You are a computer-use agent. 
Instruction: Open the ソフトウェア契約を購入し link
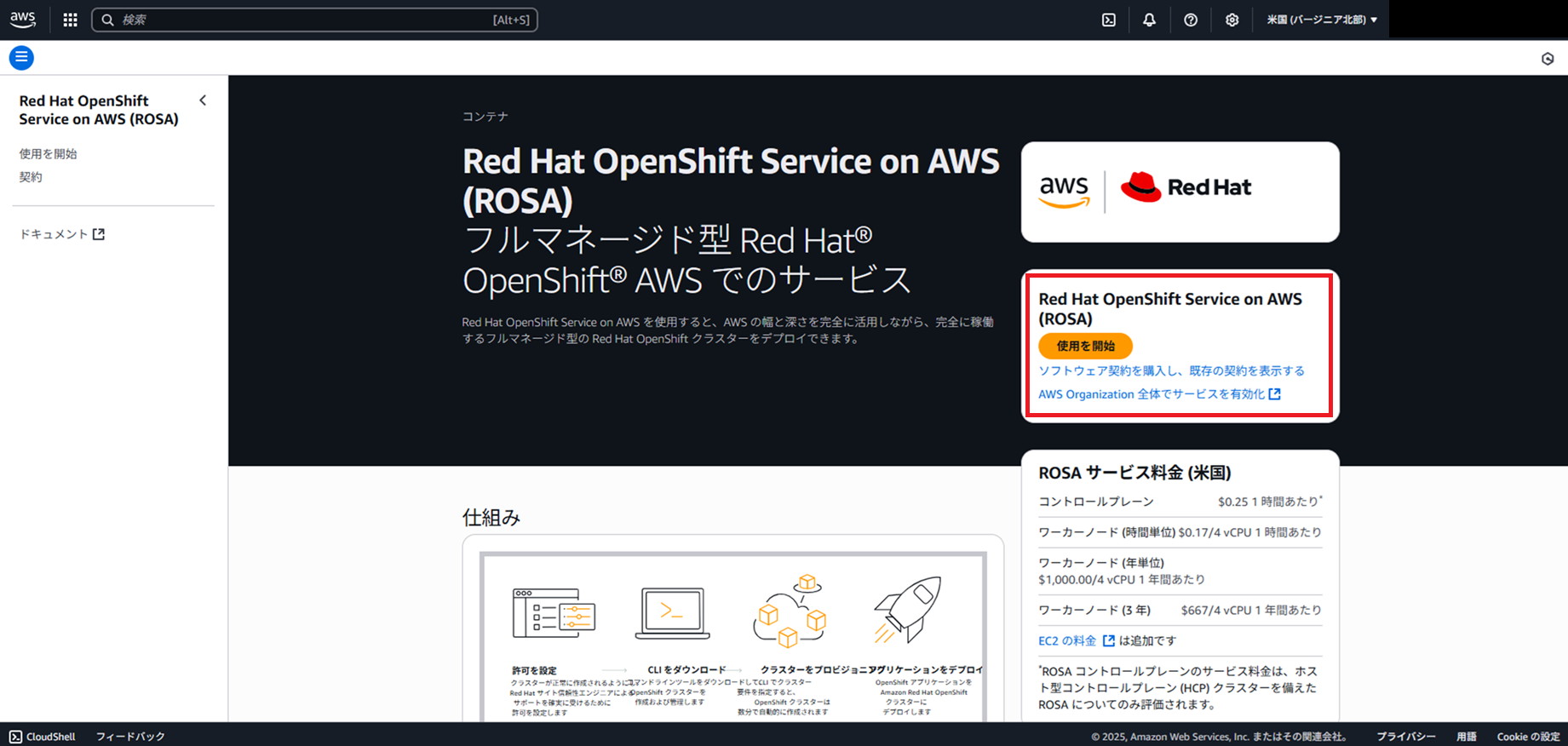[x=1170, y=370]
